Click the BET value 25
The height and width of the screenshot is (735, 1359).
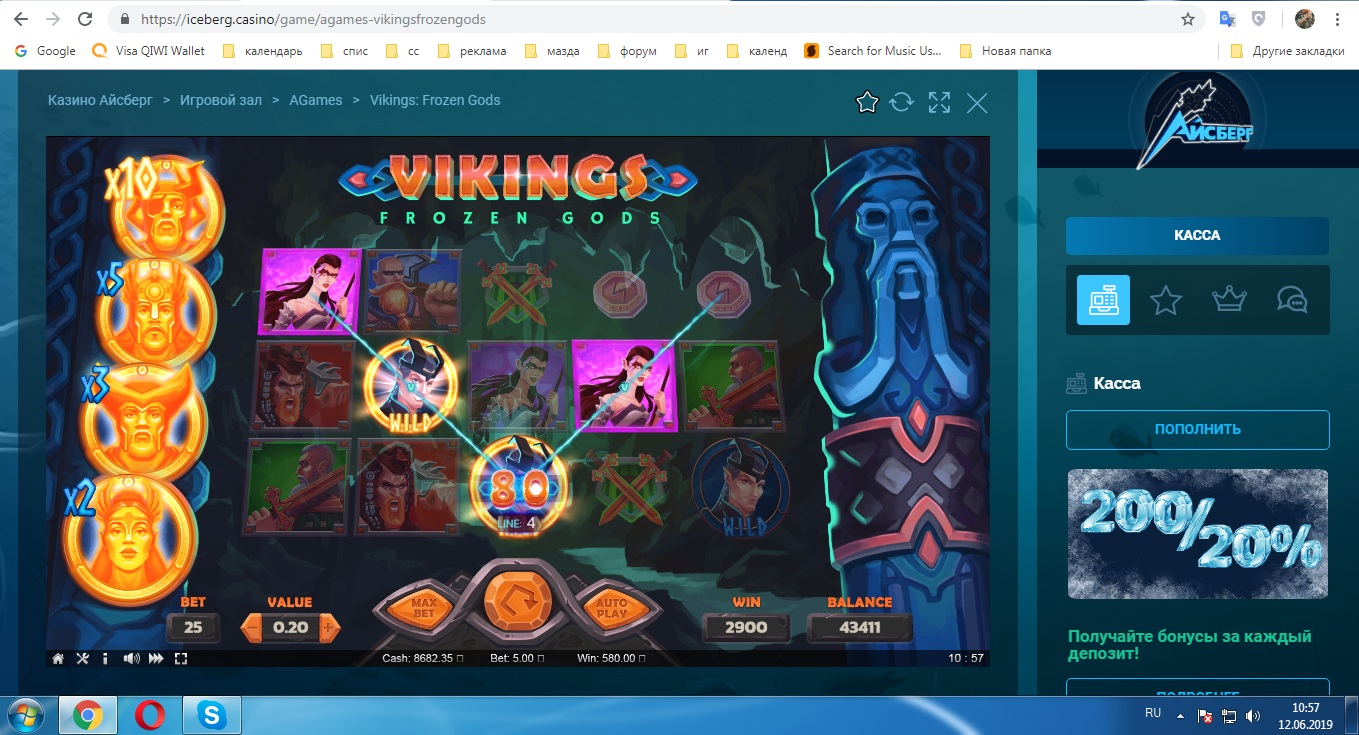point(193,627)
